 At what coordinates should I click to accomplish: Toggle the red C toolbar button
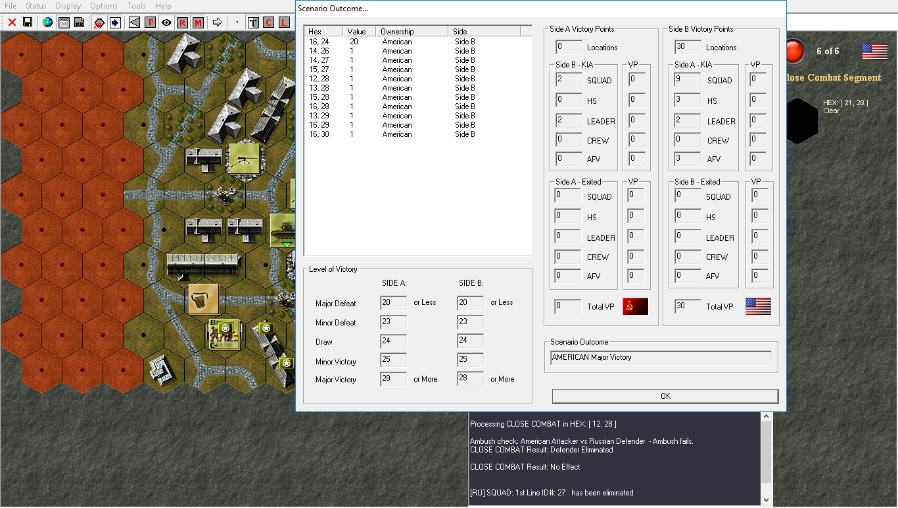[269, 22]
